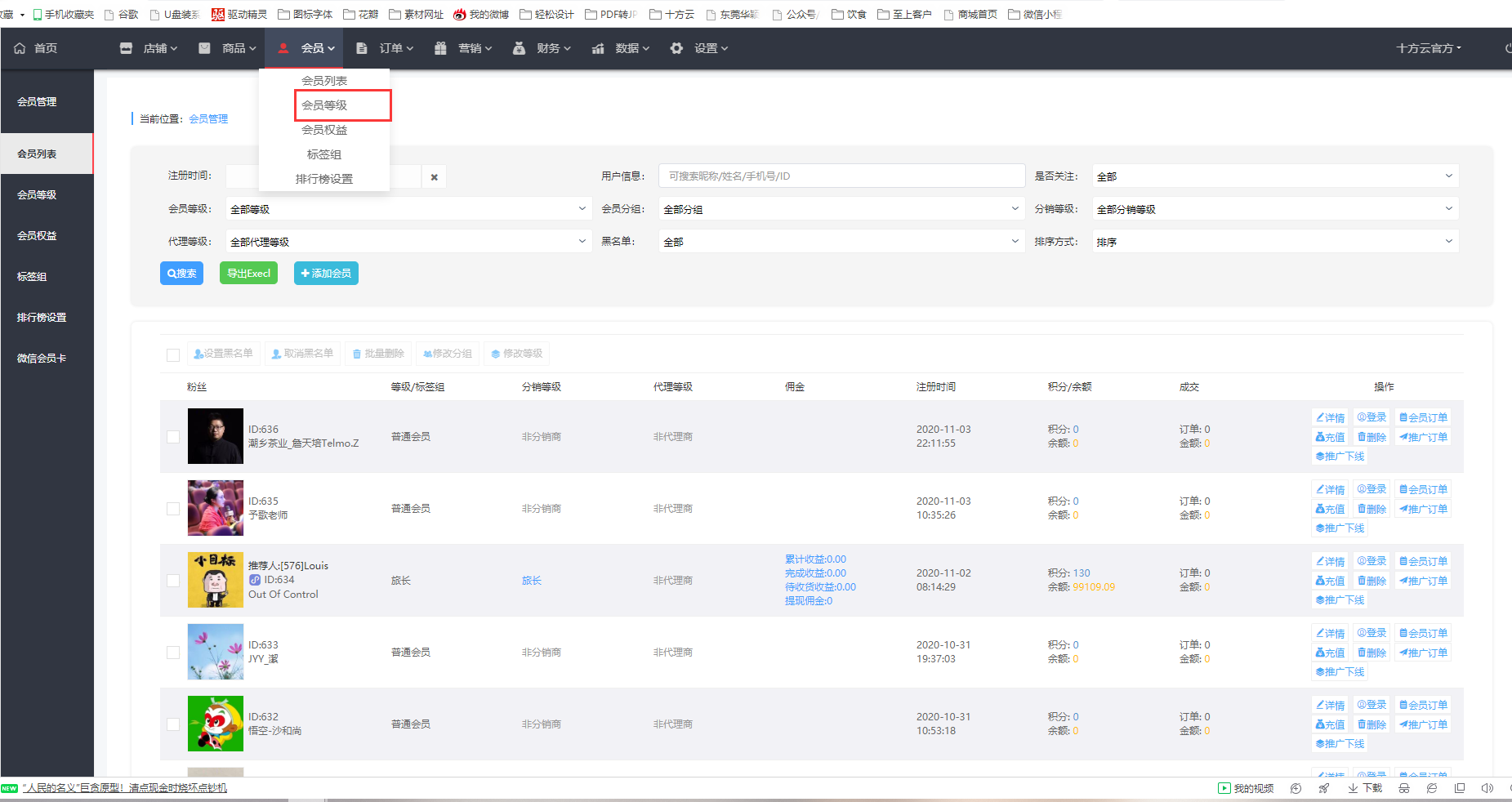Image resolution: width=1512 pixels, height=802 pixels.
Task: Select 标签组 in the dropdown menu
Action: click(x=324, y=154)
